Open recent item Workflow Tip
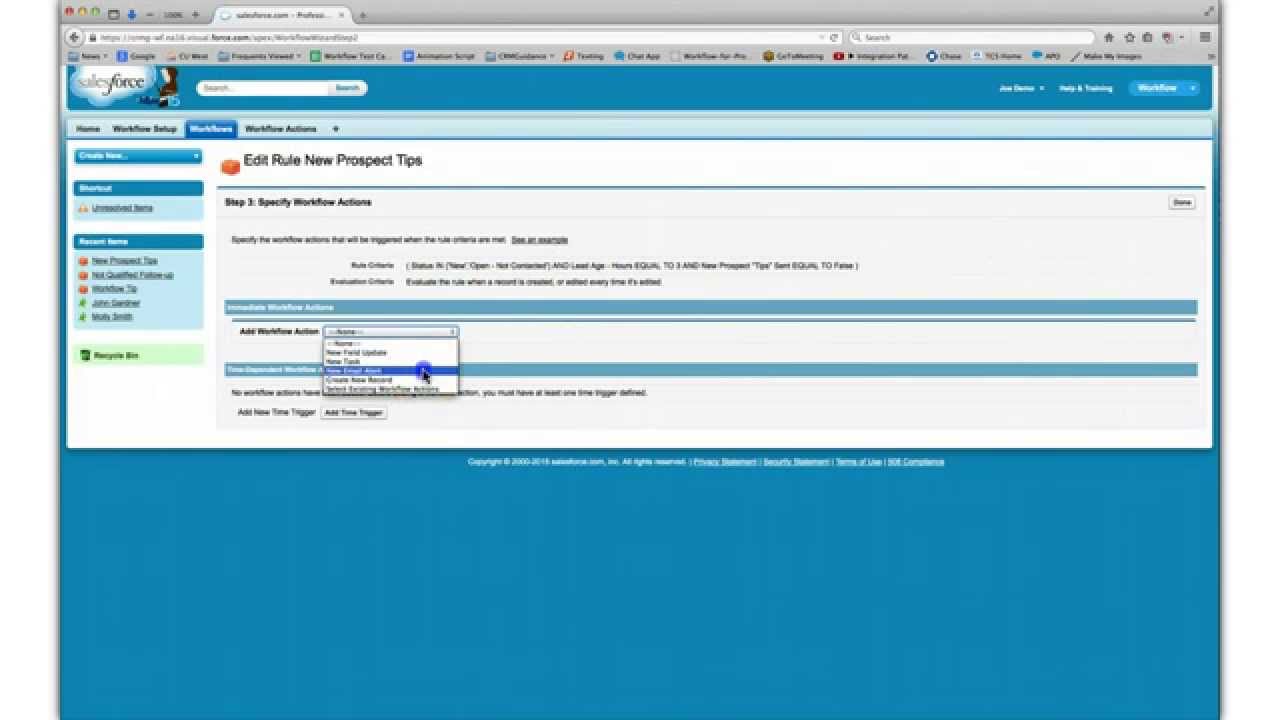Image resolution: width=1280 pixels, height=720 pixels. pos(114,289)
